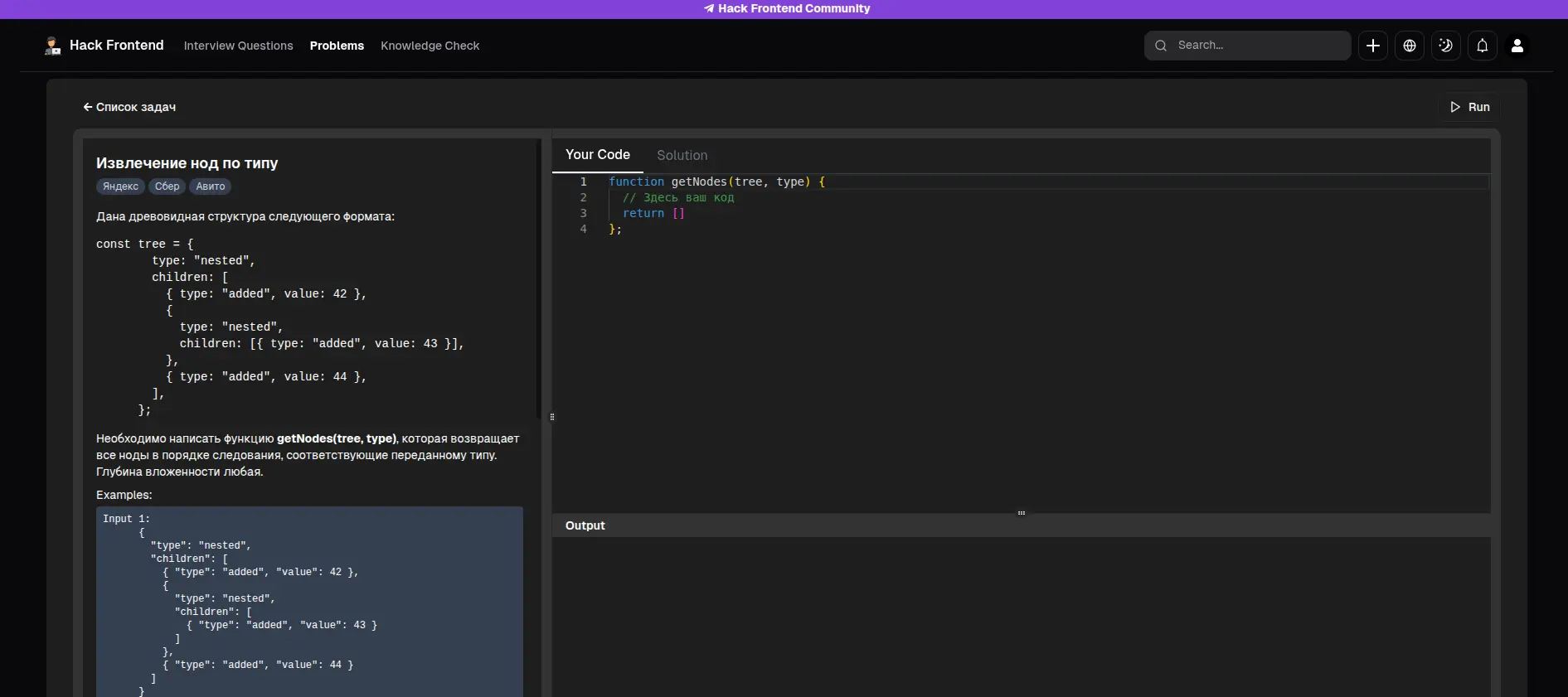The width and height of the screenshot is (1568, 697).
Task: Go back via Список задач link
Action: coord(129,107)
